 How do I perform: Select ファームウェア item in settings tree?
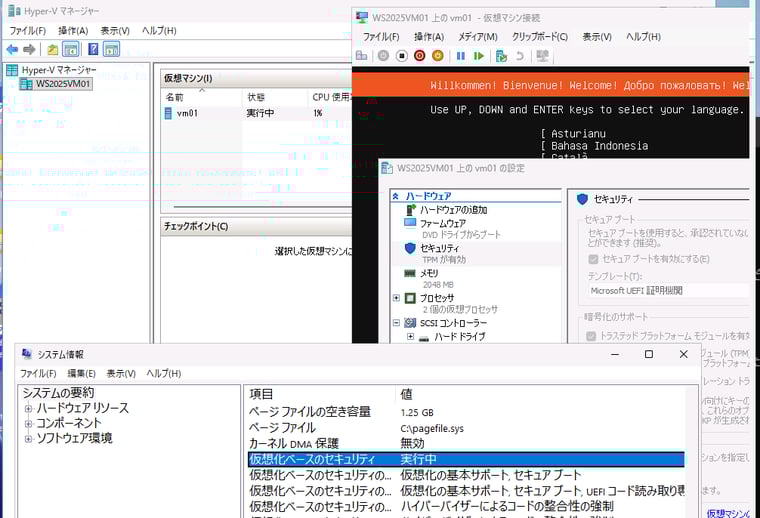click(x=443, y=223)
